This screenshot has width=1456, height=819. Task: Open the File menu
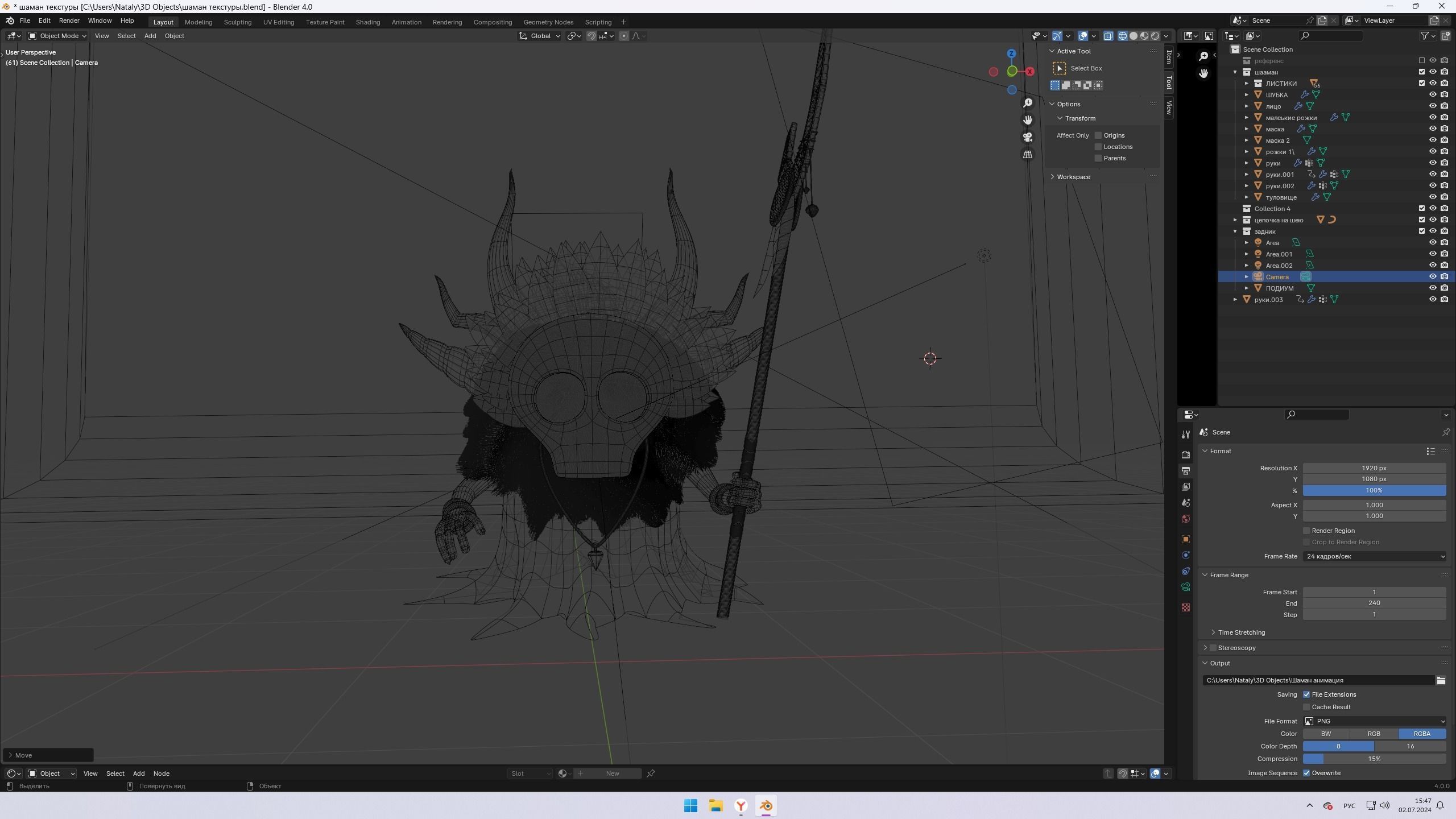(x=25, y=20)
